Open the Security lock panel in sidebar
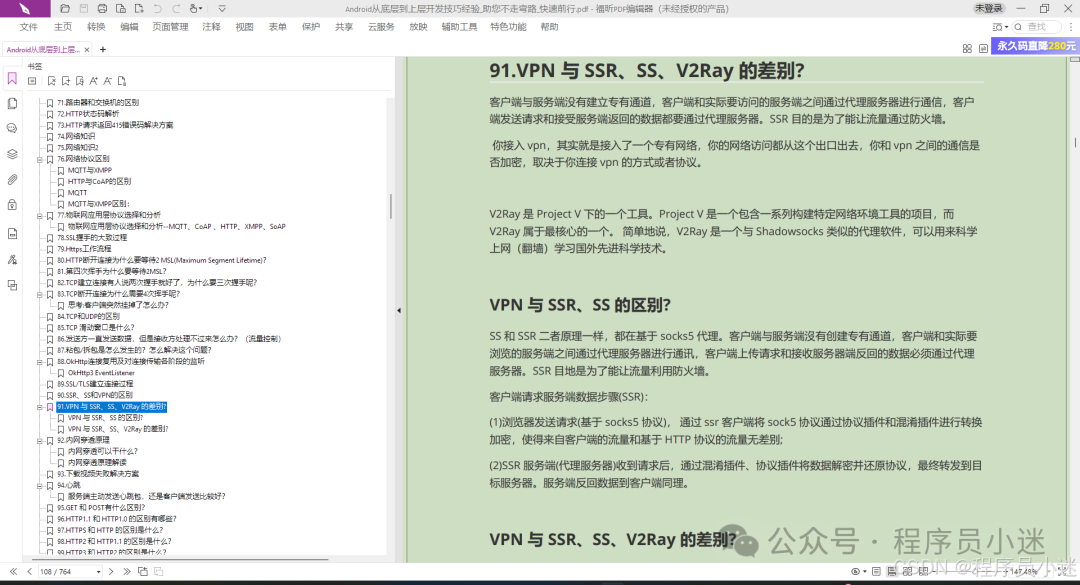1080x585 pixels. tap(12, 205)
